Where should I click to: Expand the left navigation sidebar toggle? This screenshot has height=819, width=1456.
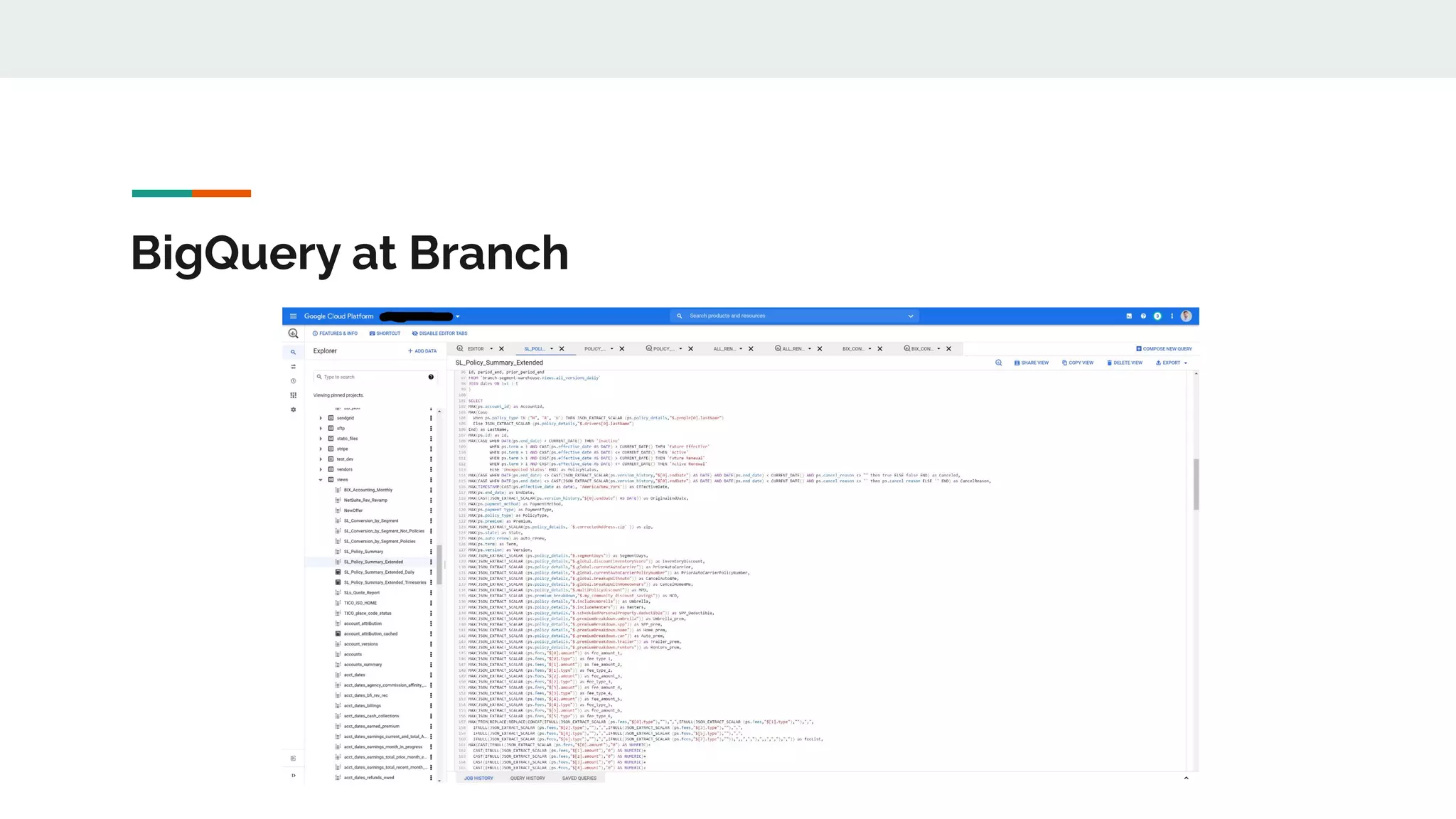tap(293, 776)
